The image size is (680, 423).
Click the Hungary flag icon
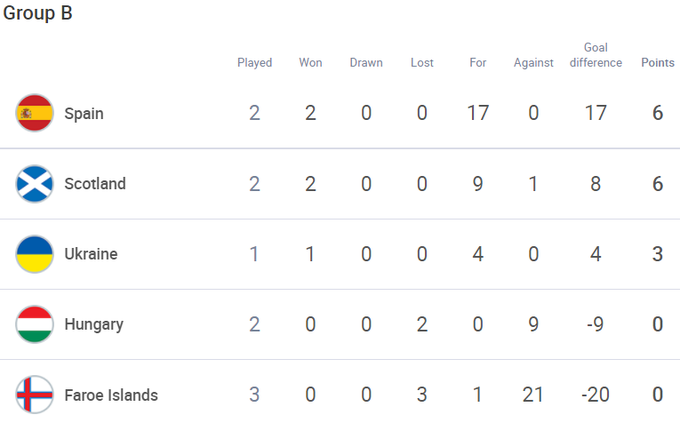point(35,324)
